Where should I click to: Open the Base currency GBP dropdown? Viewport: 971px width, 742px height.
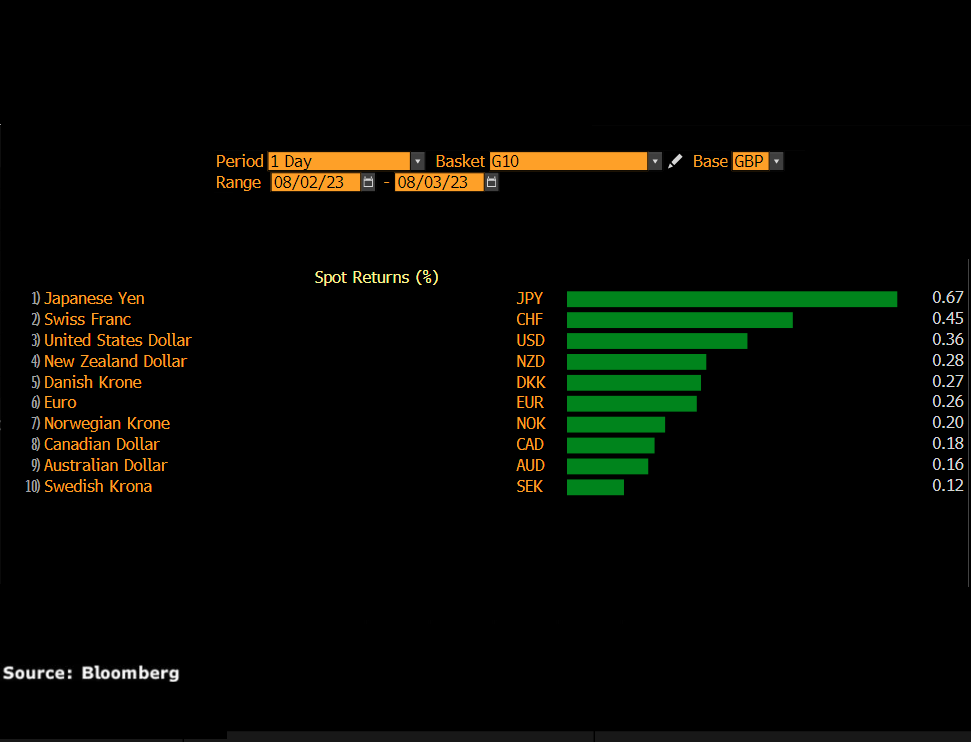776,161
